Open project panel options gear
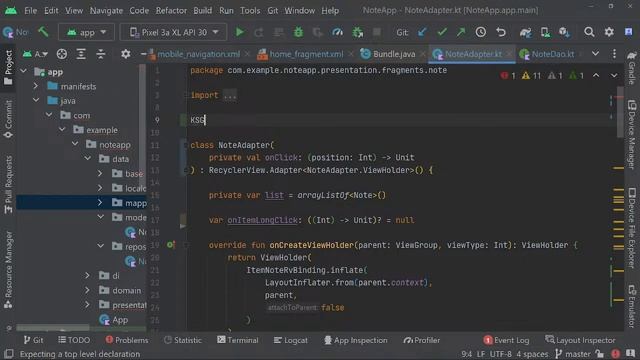 tap(126, 54)
